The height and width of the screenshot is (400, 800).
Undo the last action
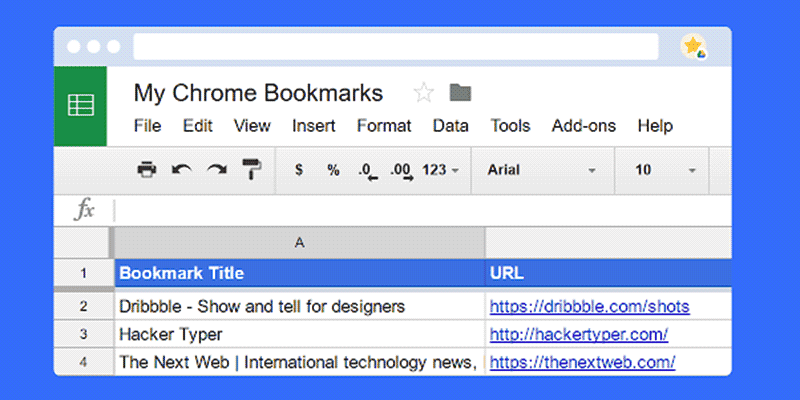[182, 170]
